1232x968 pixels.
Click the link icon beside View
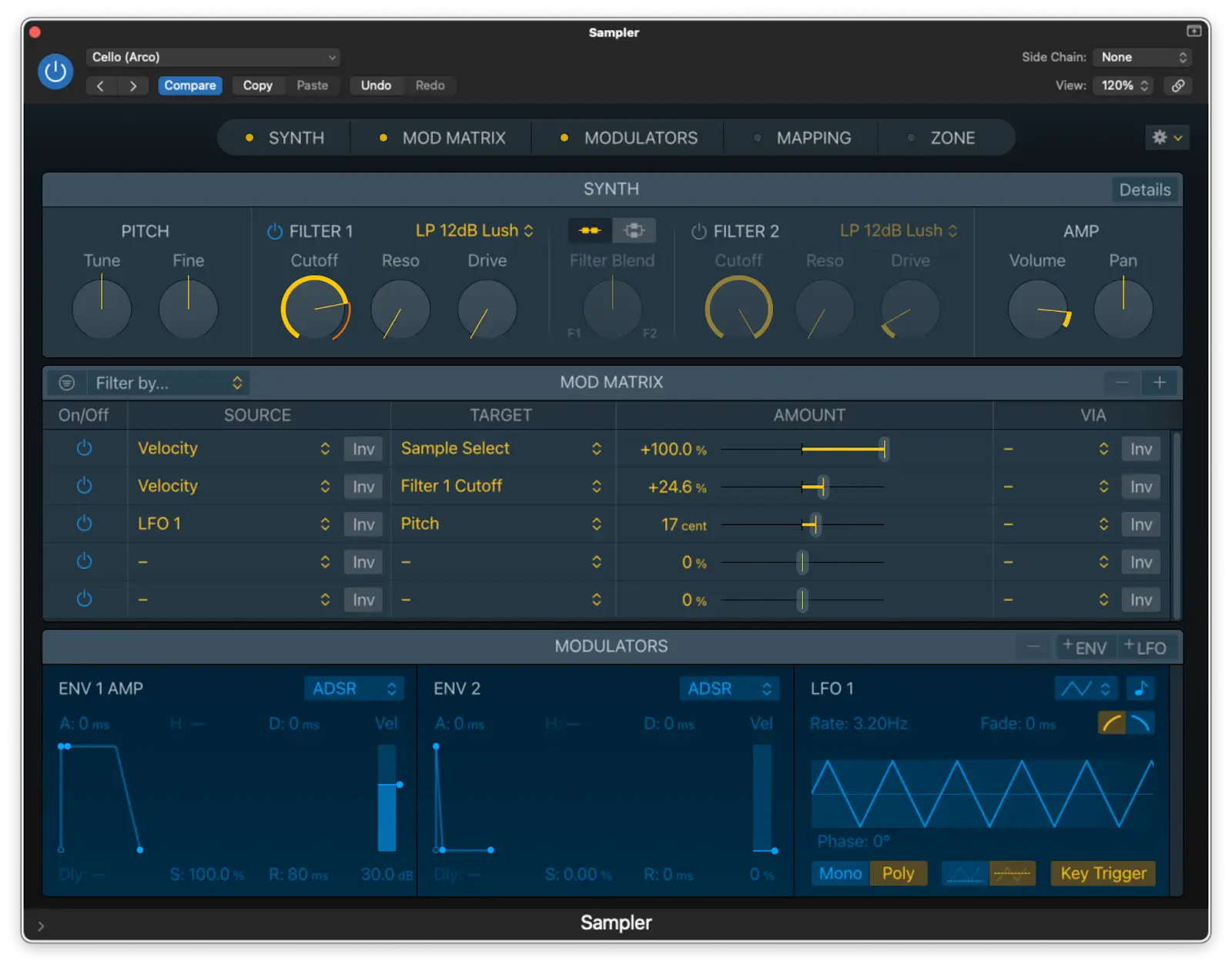pos(1177,85)
